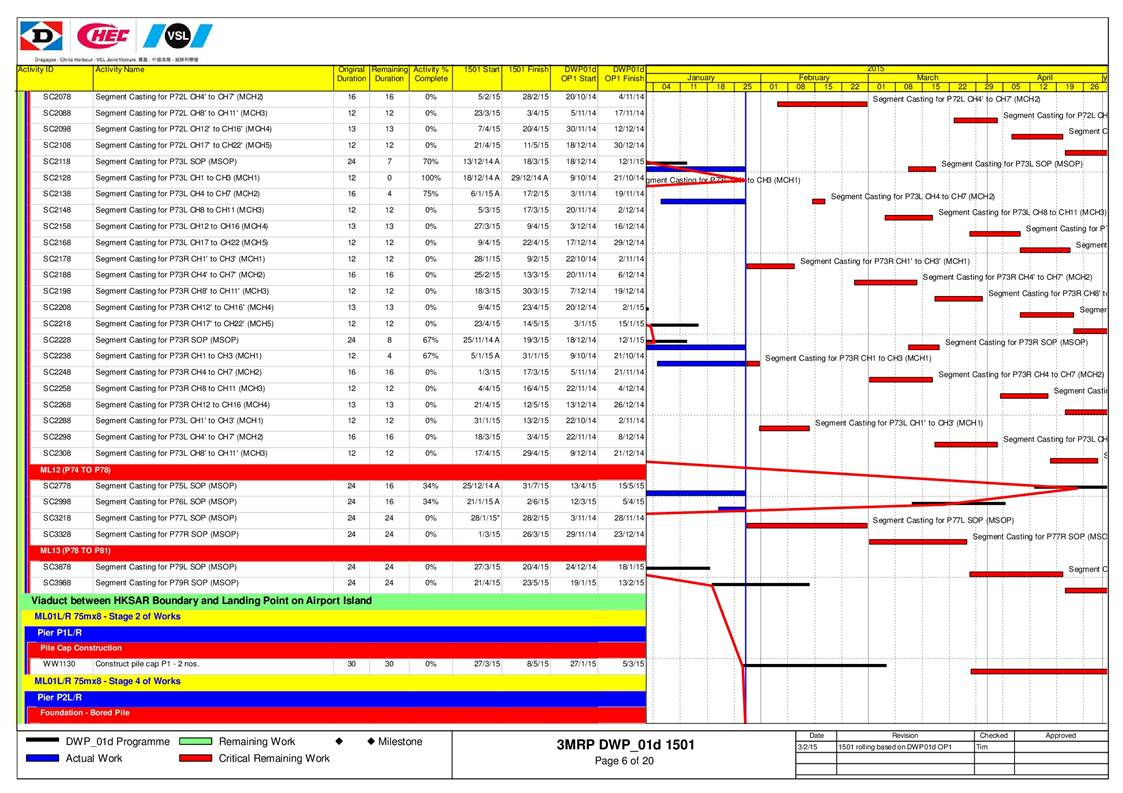
Task: Click the red Gantt bar for SC3218 P77L SOP
Action: click(x=806, y=526)
